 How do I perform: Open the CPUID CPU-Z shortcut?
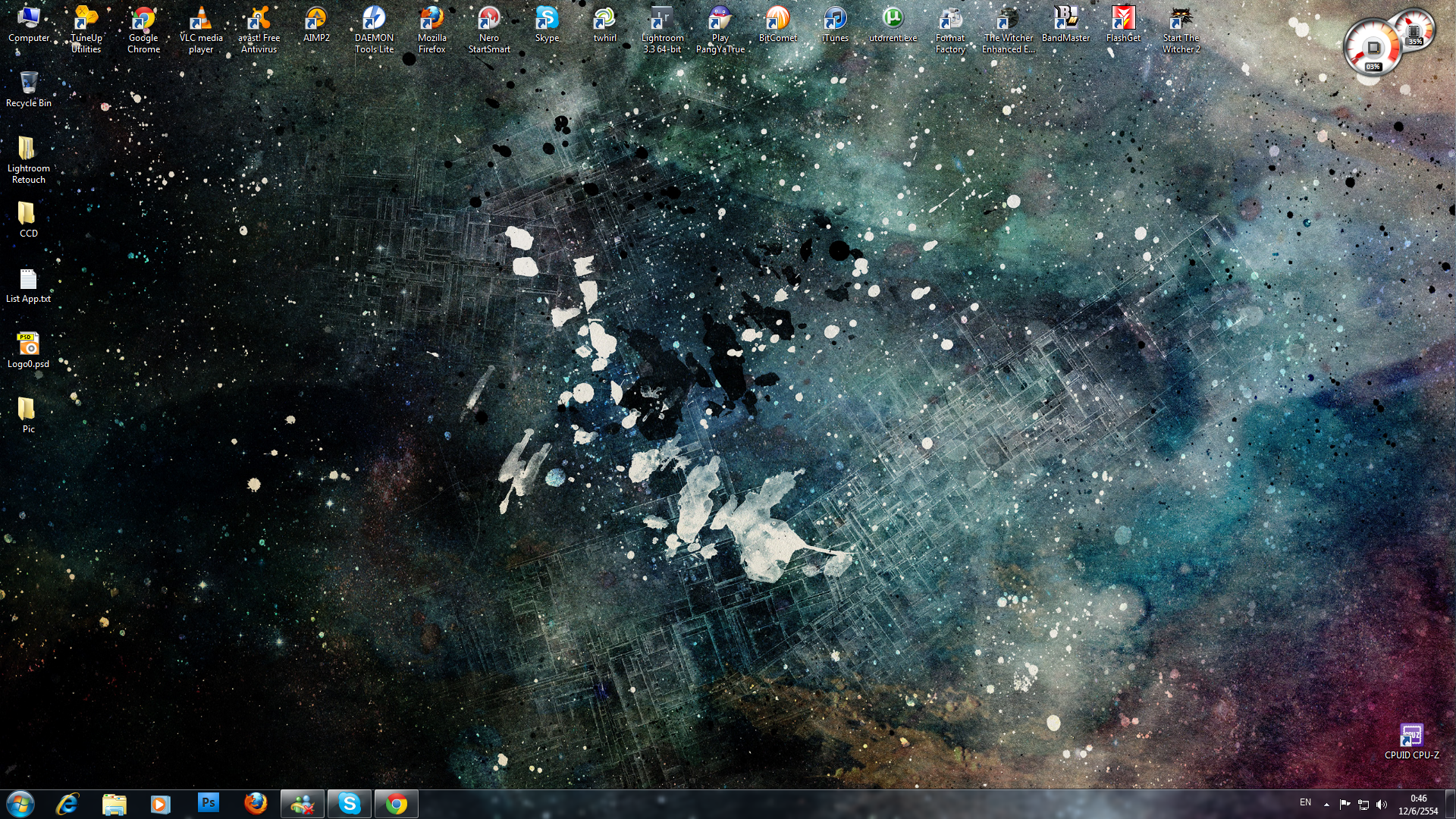[x=1411, y=741]
